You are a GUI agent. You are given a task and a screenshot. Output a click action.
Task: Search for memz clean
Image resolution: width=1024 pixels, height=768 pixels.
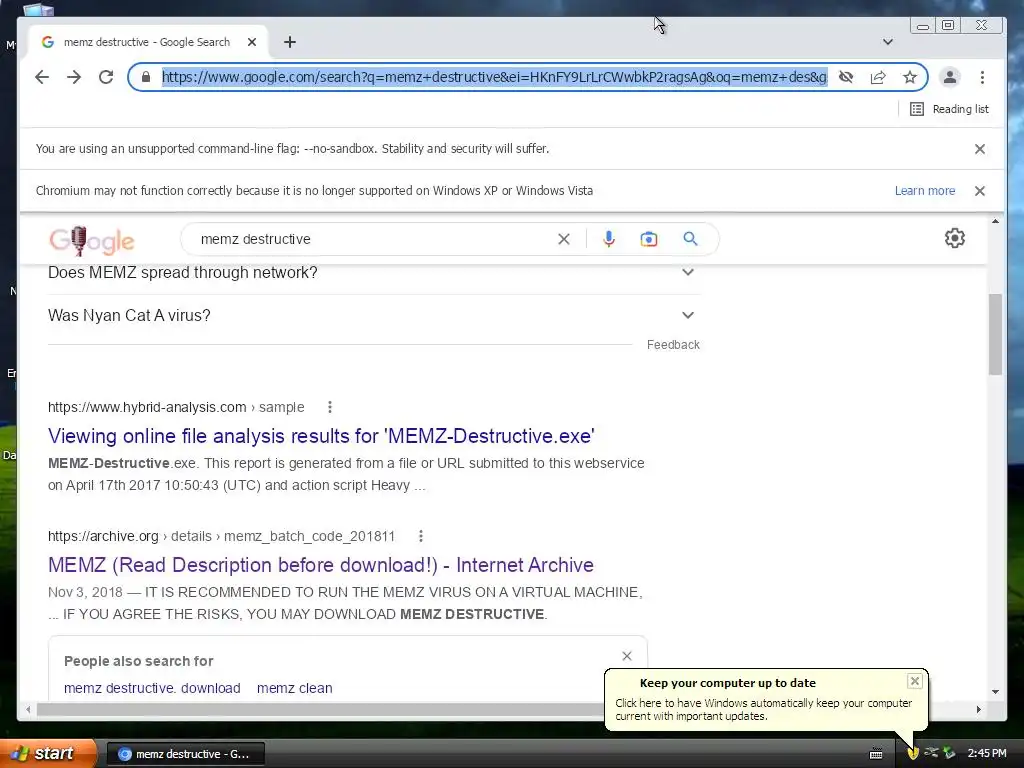tap(295, 688)
